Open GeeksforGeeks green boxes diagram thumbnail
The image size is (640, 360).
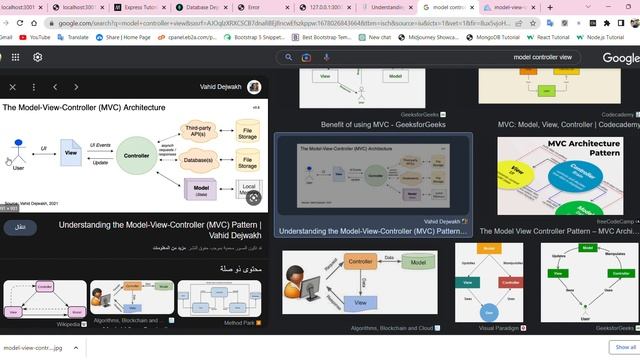(590, 282)
